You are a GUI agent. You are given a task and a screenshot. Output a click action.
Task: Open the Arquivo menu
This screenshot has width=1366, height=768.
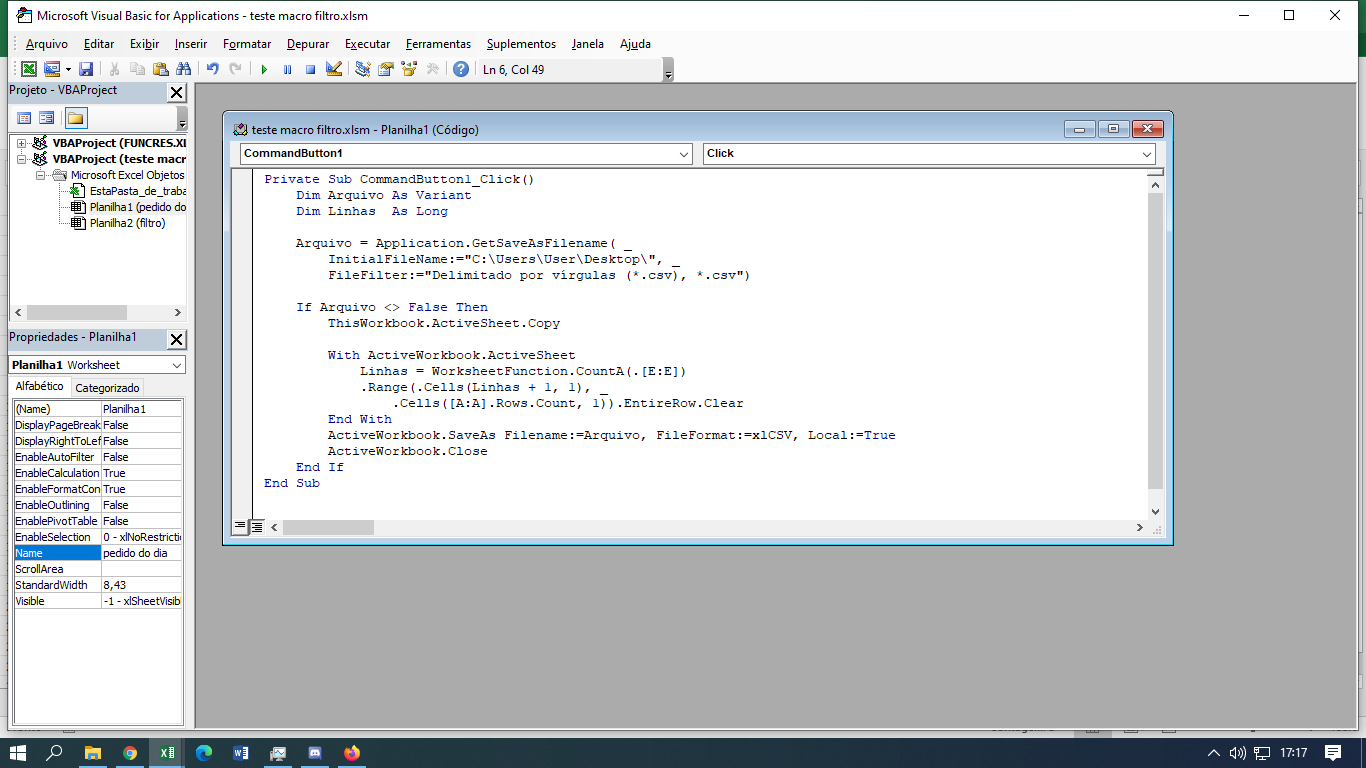(x=47, y=44)
